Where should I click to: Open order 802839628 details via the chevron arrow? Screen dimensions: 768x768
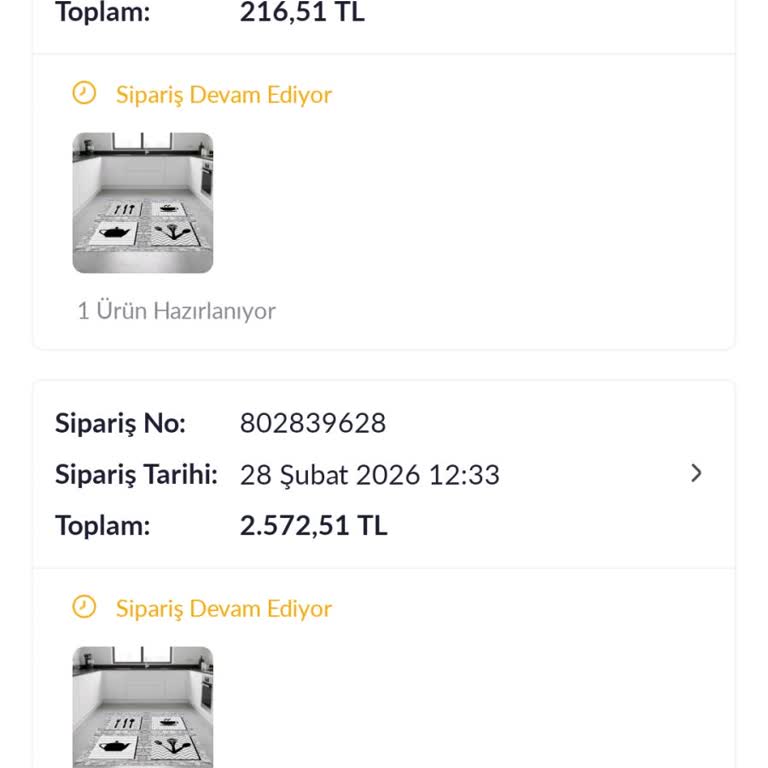tap(697, 474)
